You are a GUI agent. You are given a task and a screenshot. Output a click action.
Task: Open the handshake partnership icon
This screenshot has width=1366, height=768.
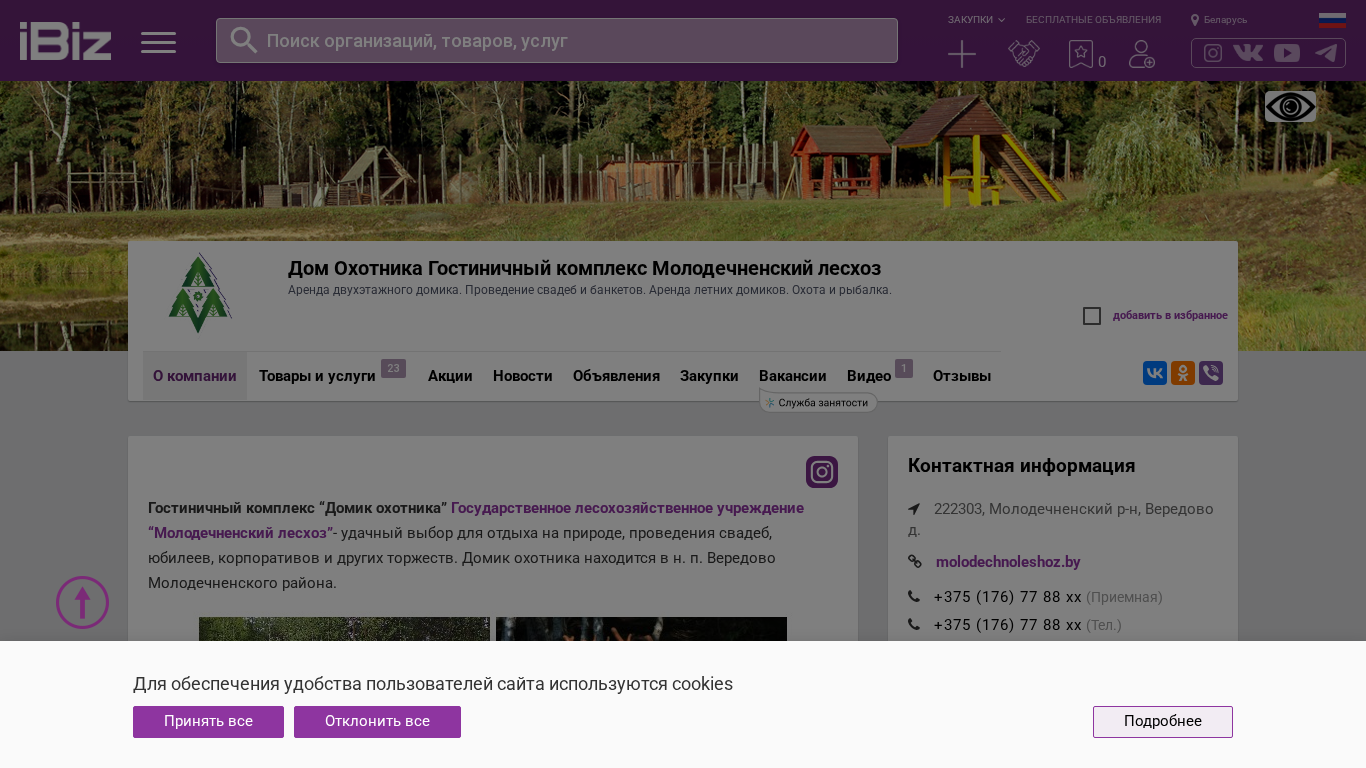pyautogui.click(x=1023, y=54)
